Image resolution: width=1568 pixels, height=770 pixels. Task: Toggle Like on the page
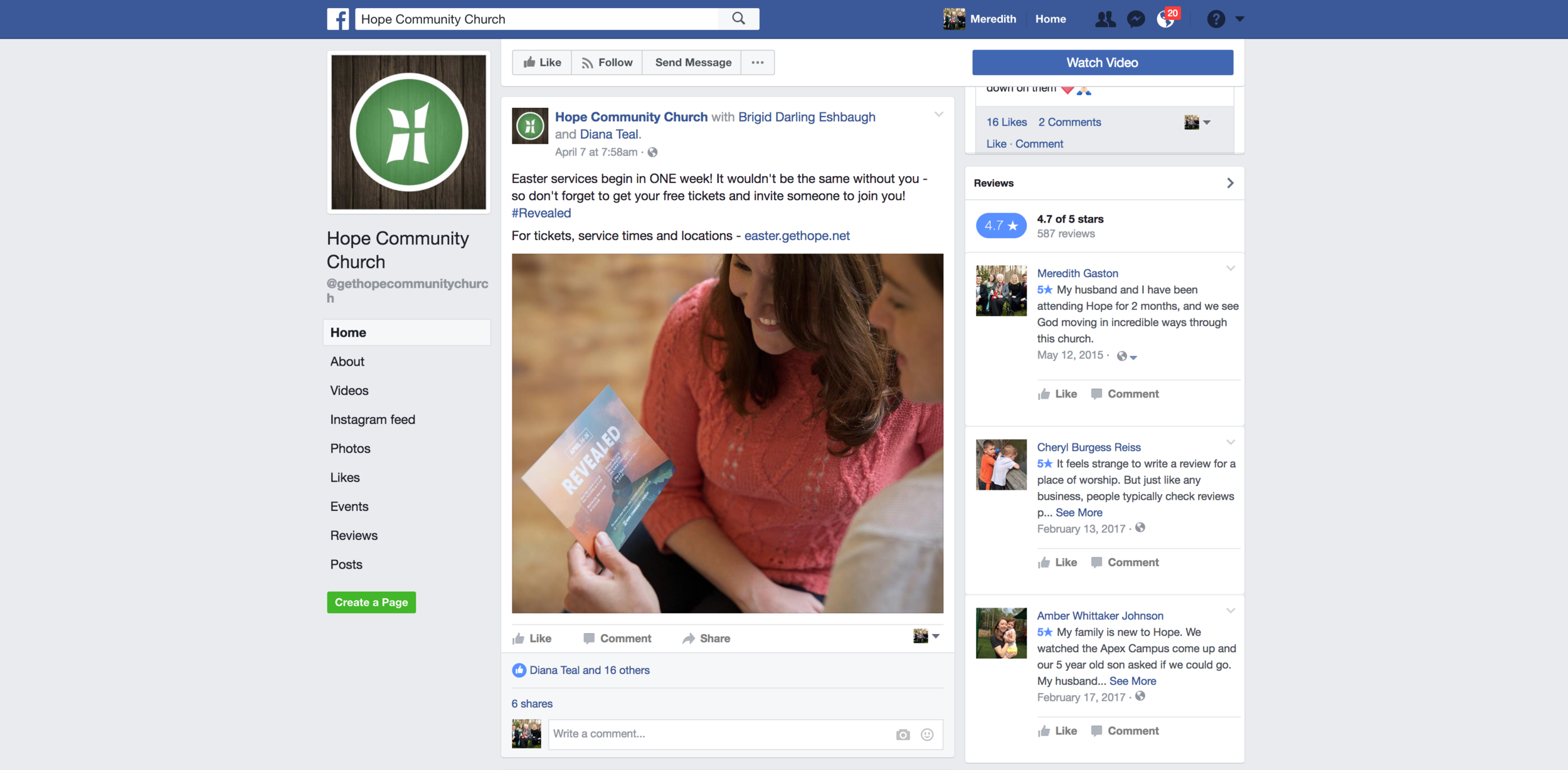(x=542, y=62)
